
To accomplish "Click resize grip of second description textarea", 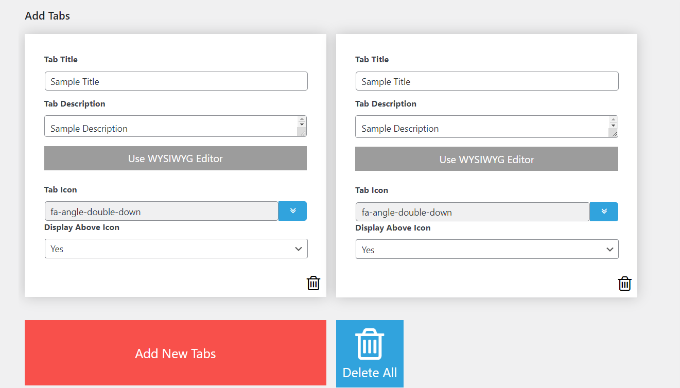I will click(x=614, y=134).
